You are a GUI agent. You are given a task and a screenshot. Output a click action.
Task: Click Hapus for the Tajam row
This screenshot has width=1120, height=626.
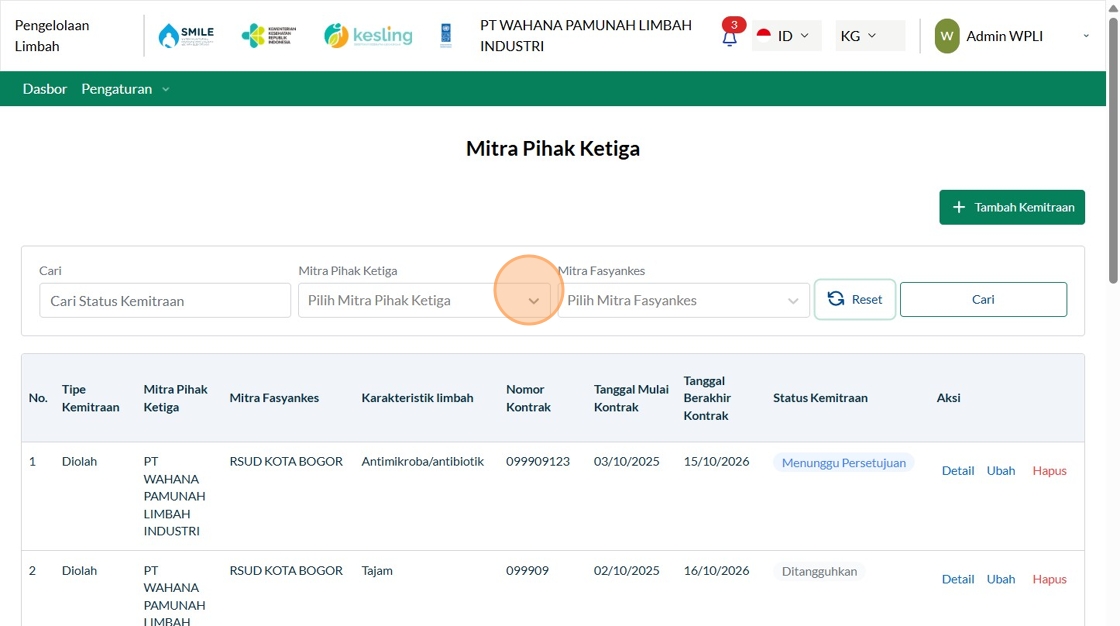(1049, 579)
